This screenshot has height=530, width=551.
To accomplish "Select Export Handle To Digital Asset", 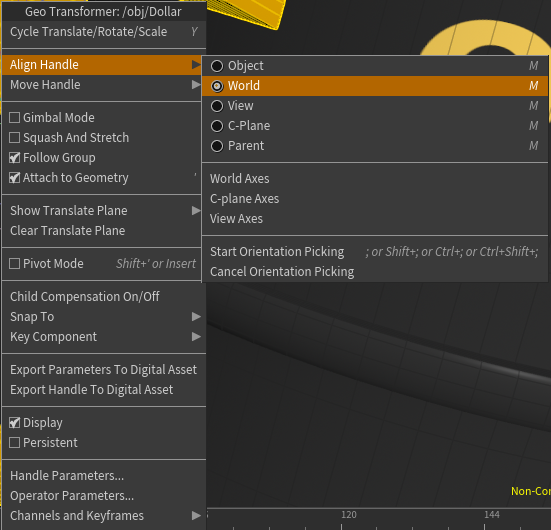I will coord(104,390).
